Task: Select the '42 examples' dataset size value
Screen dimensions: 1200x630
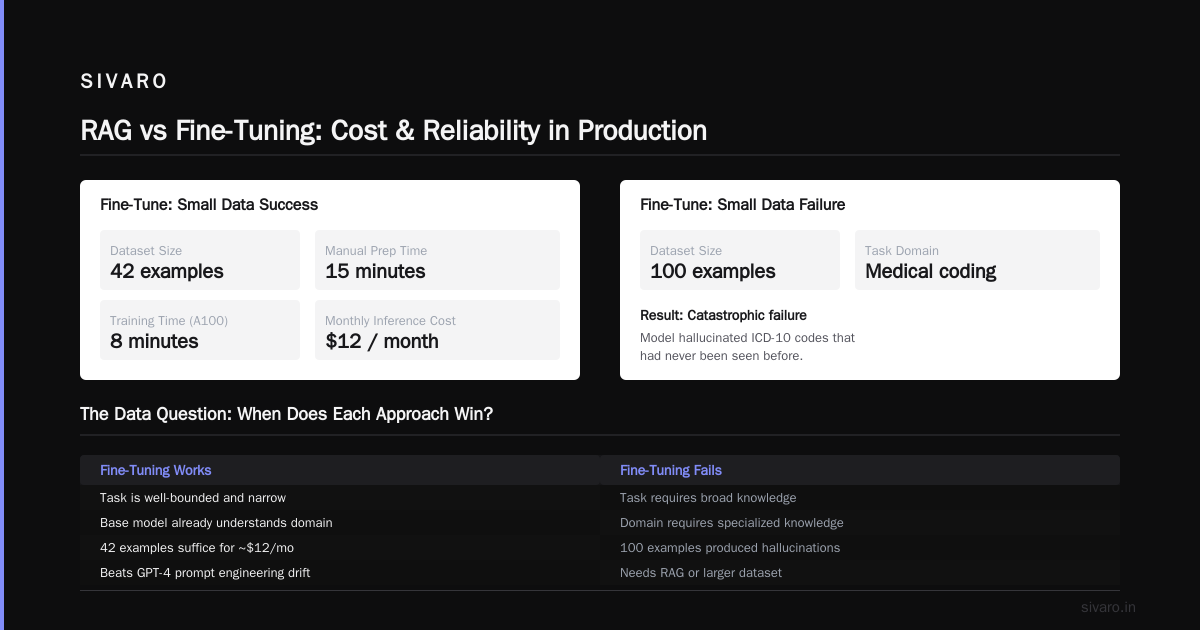Action: point(167,271)
